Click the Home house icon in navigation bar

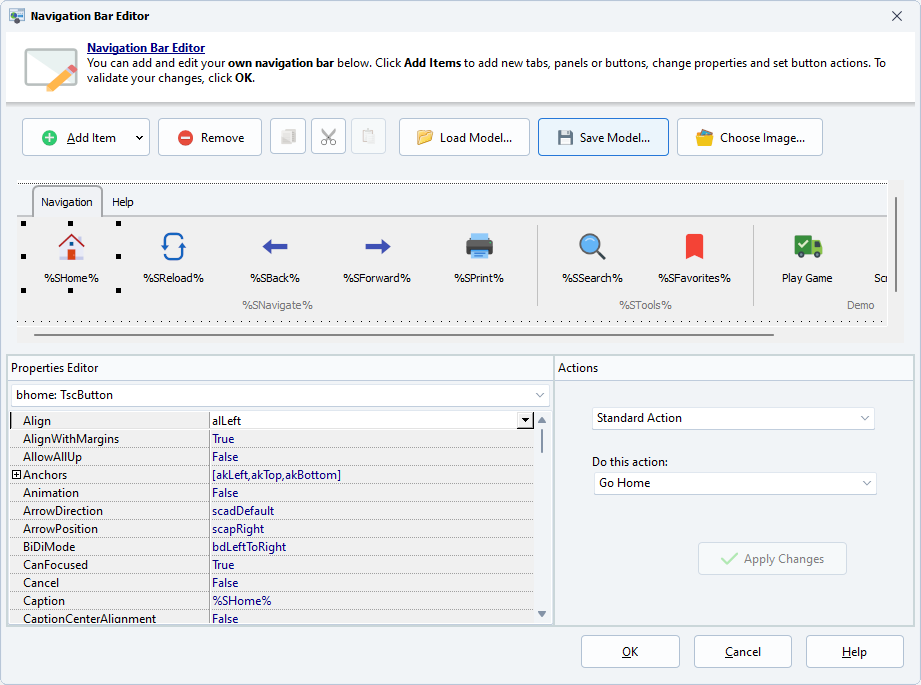[x=71, y=246]
